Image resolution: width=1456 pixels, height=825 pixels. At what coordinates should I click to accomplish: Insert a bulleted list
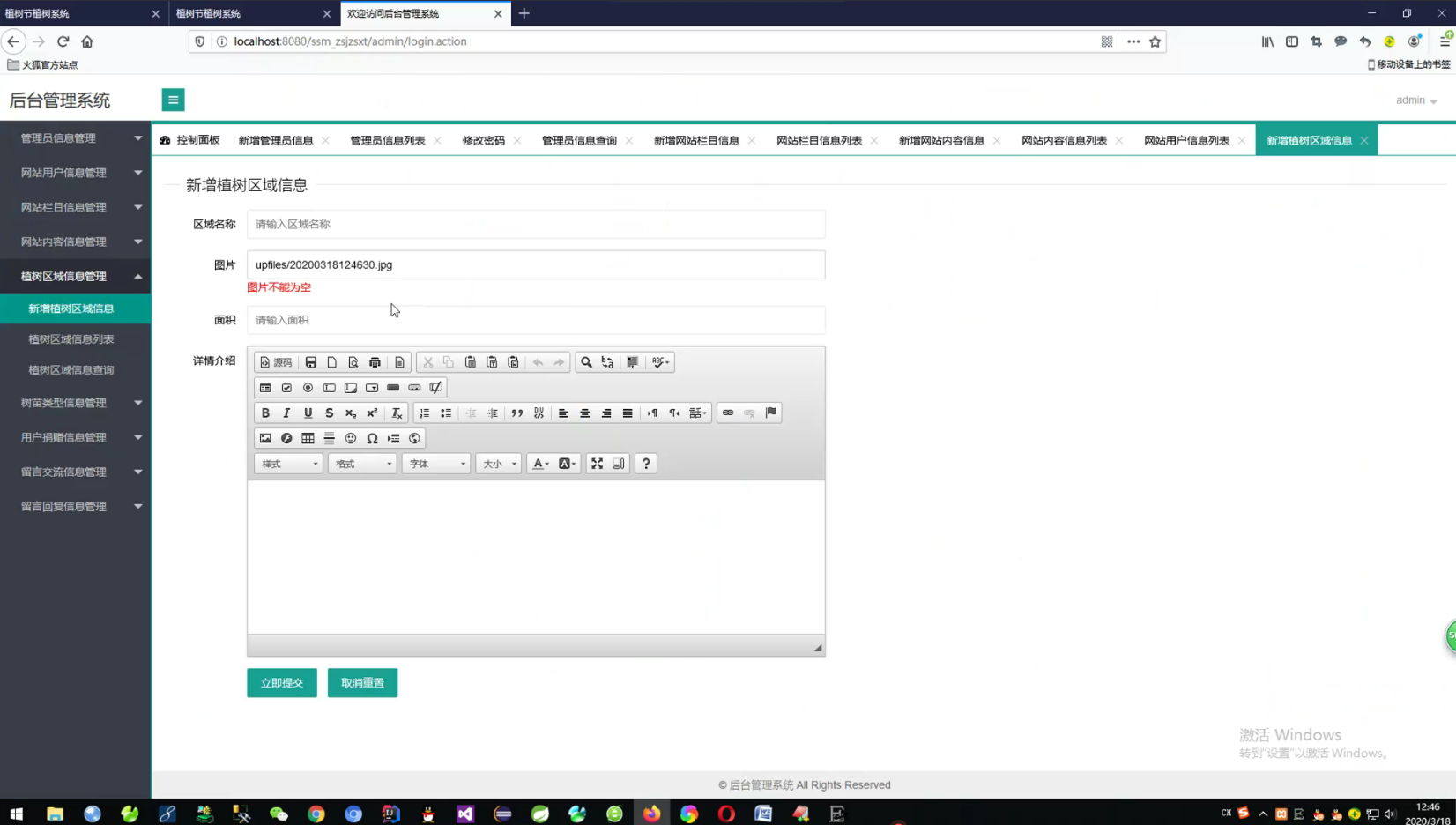(x=446, y=412)
